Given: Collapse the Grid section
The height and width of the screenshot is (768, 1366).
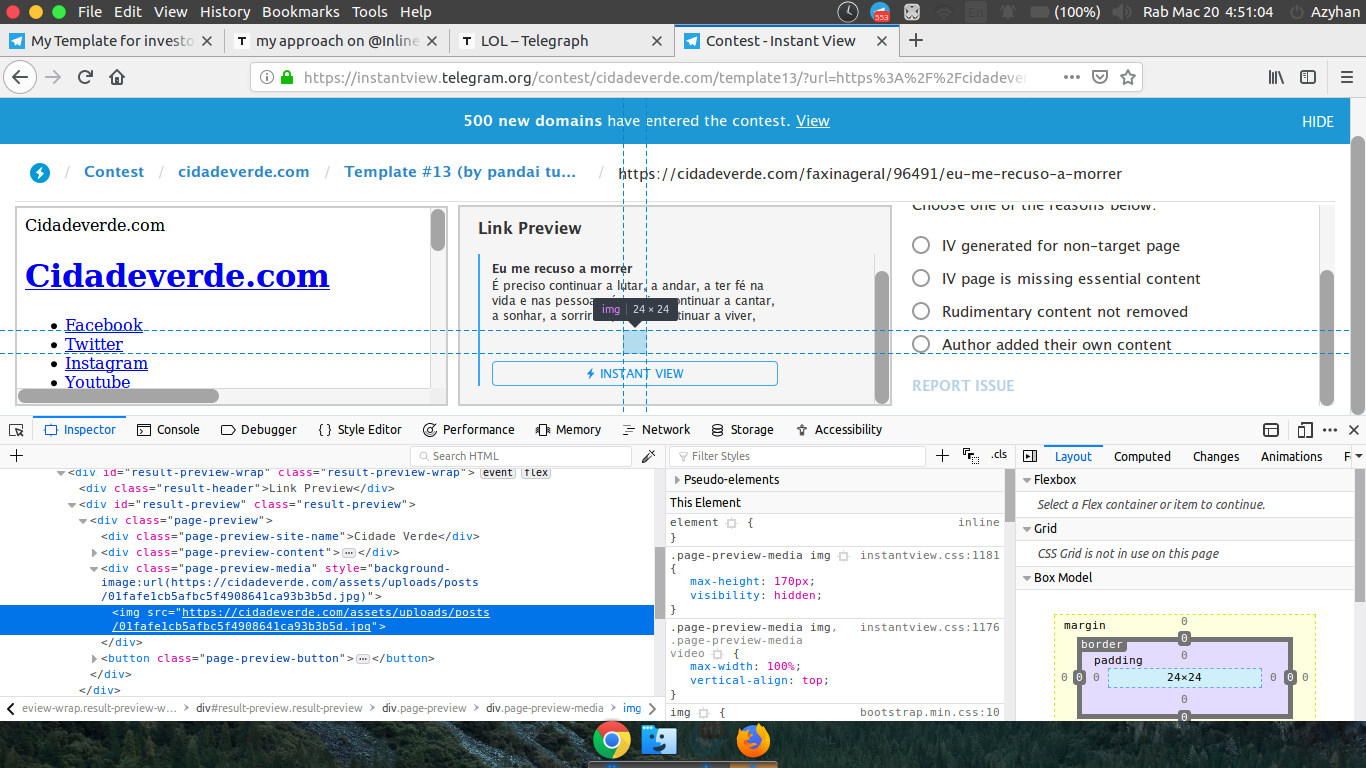Looking at the screenshot, I should (x=1026, y=529).
